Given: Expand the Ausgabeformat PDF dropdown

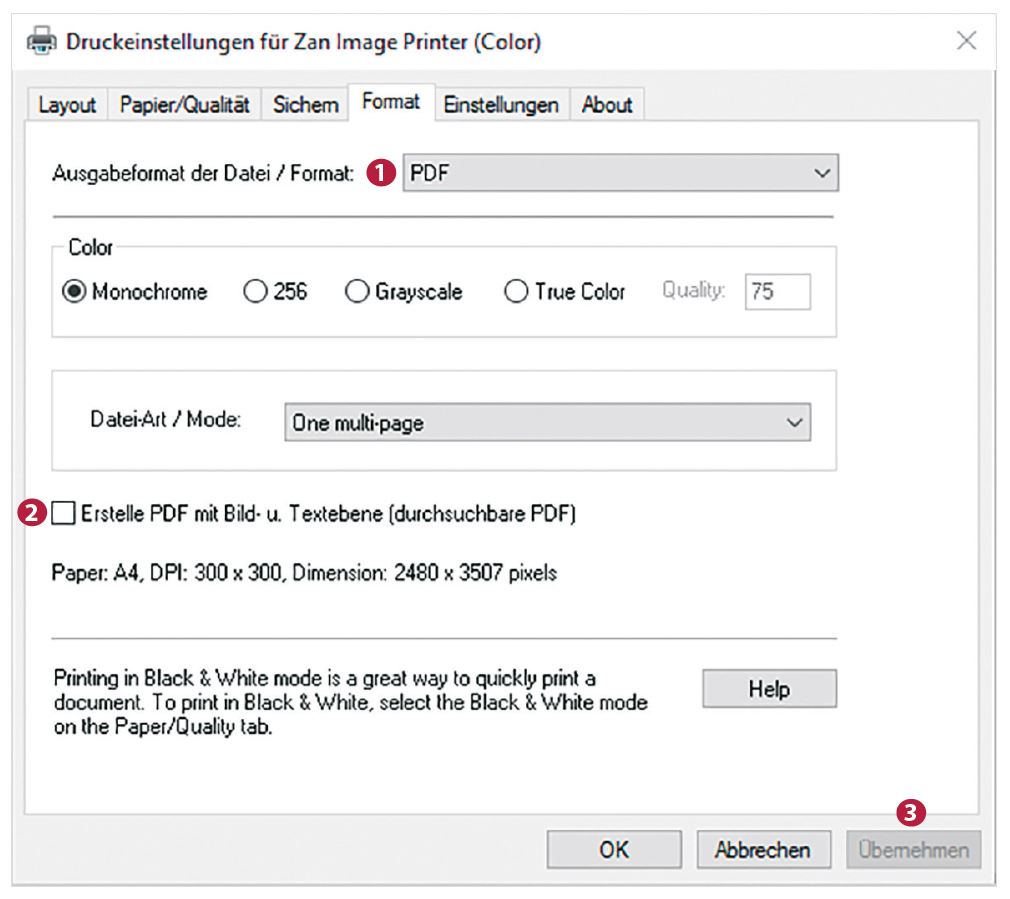Looking at the screenshot, I should click(x=620, y=173).
